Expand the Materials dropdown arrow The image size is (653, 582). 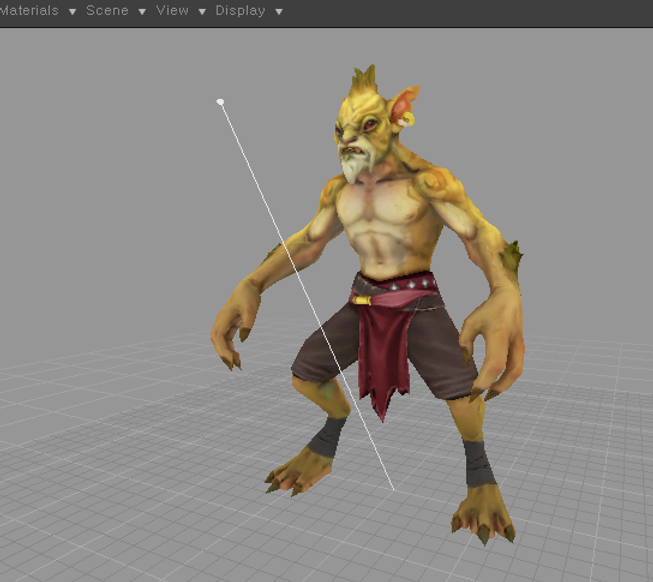(x=72, y=12)
